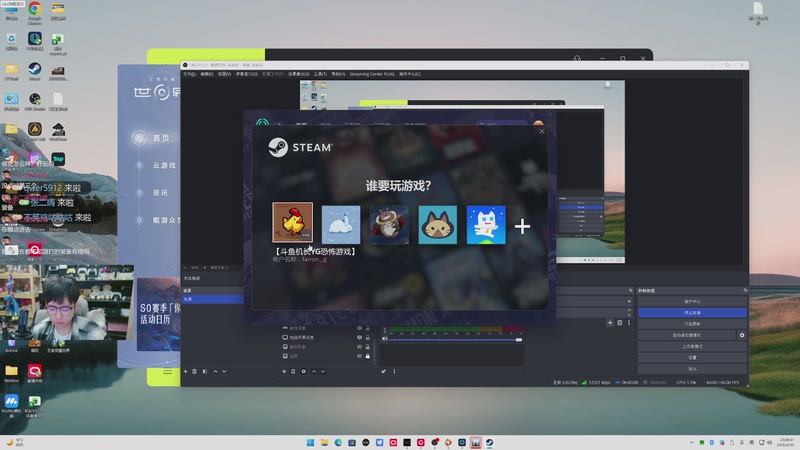Open Steam desktop shortcut icon
This screenshot has height=450, width=800.
(35, 72)
